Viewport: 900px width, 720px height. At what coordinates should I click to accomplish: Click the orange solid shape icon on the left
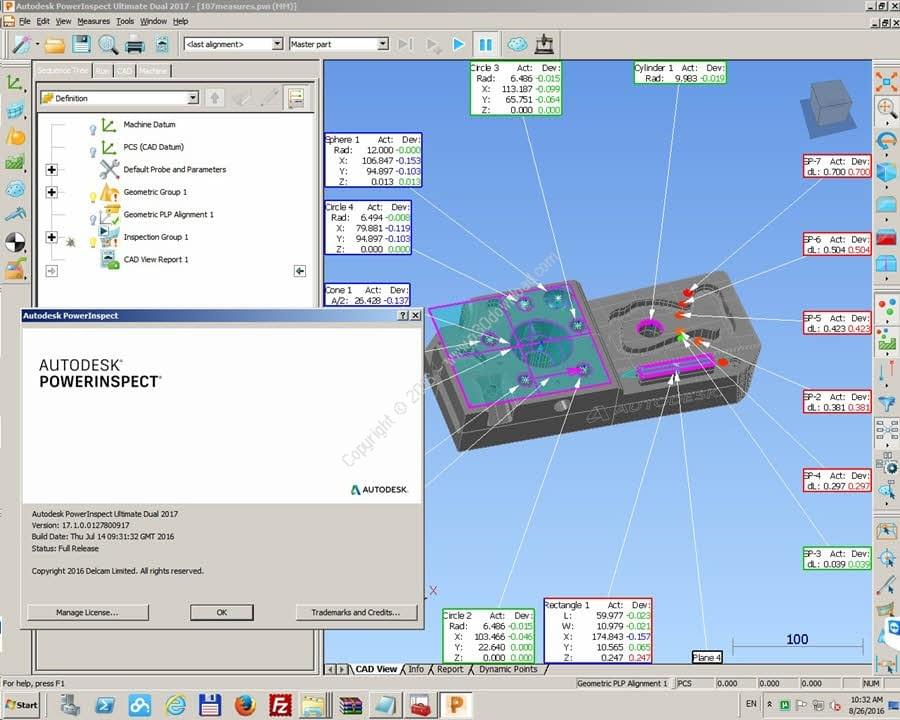(15, 136)
